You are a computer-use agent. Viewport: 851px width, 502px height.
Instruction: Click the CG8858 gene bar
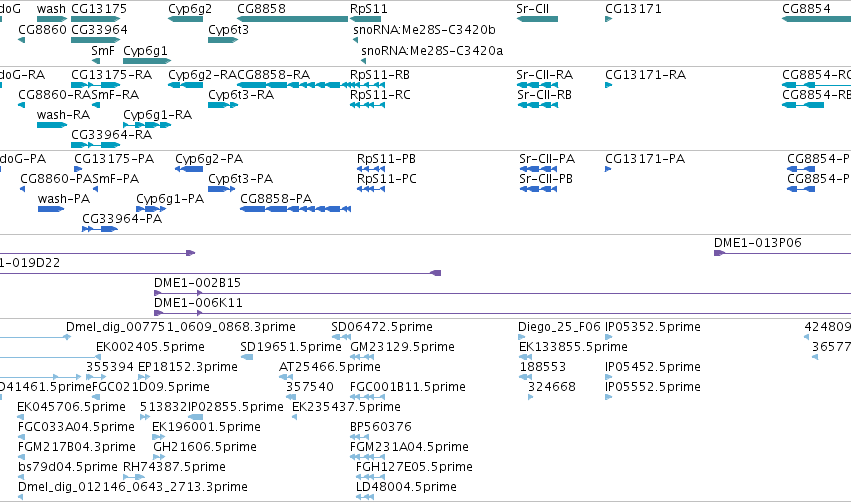(x=293, y=19)
